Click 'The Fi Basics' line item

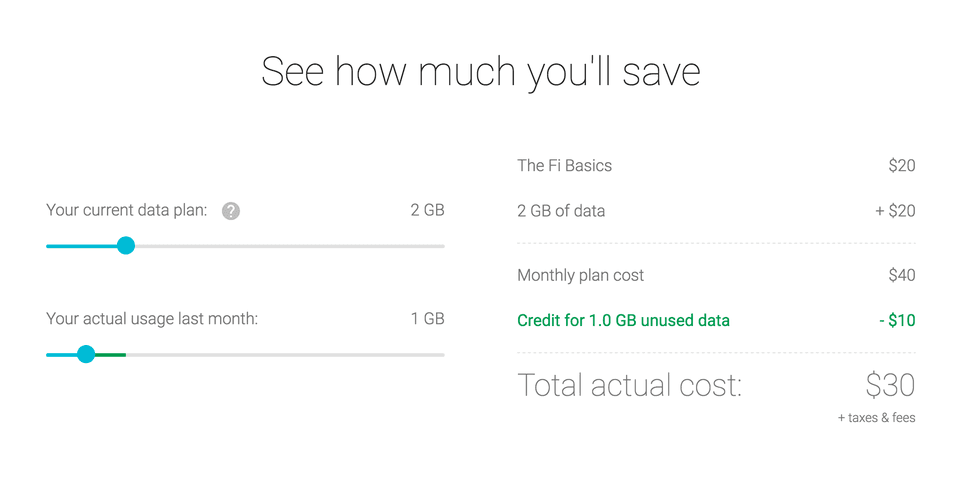564,166
